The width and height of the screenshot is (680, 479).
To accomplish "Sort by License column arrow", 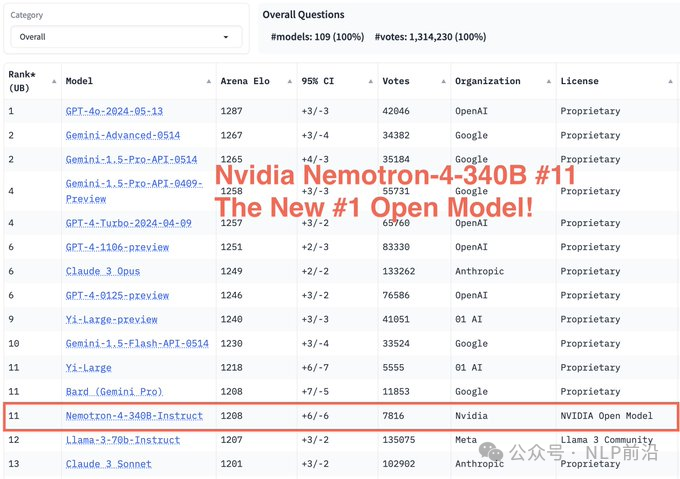I will [x=670, y=81].
